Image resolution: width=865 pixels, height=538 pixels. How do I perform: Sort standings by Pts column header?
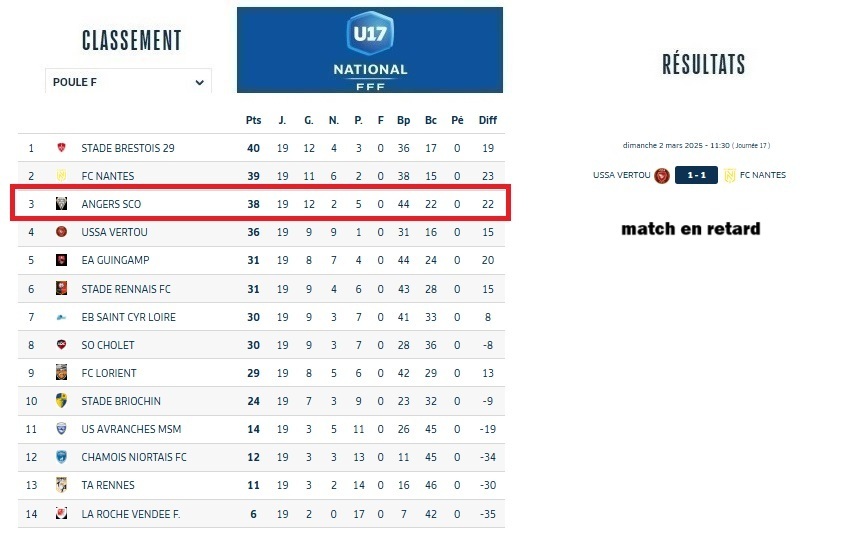click(x=253, y=120)
